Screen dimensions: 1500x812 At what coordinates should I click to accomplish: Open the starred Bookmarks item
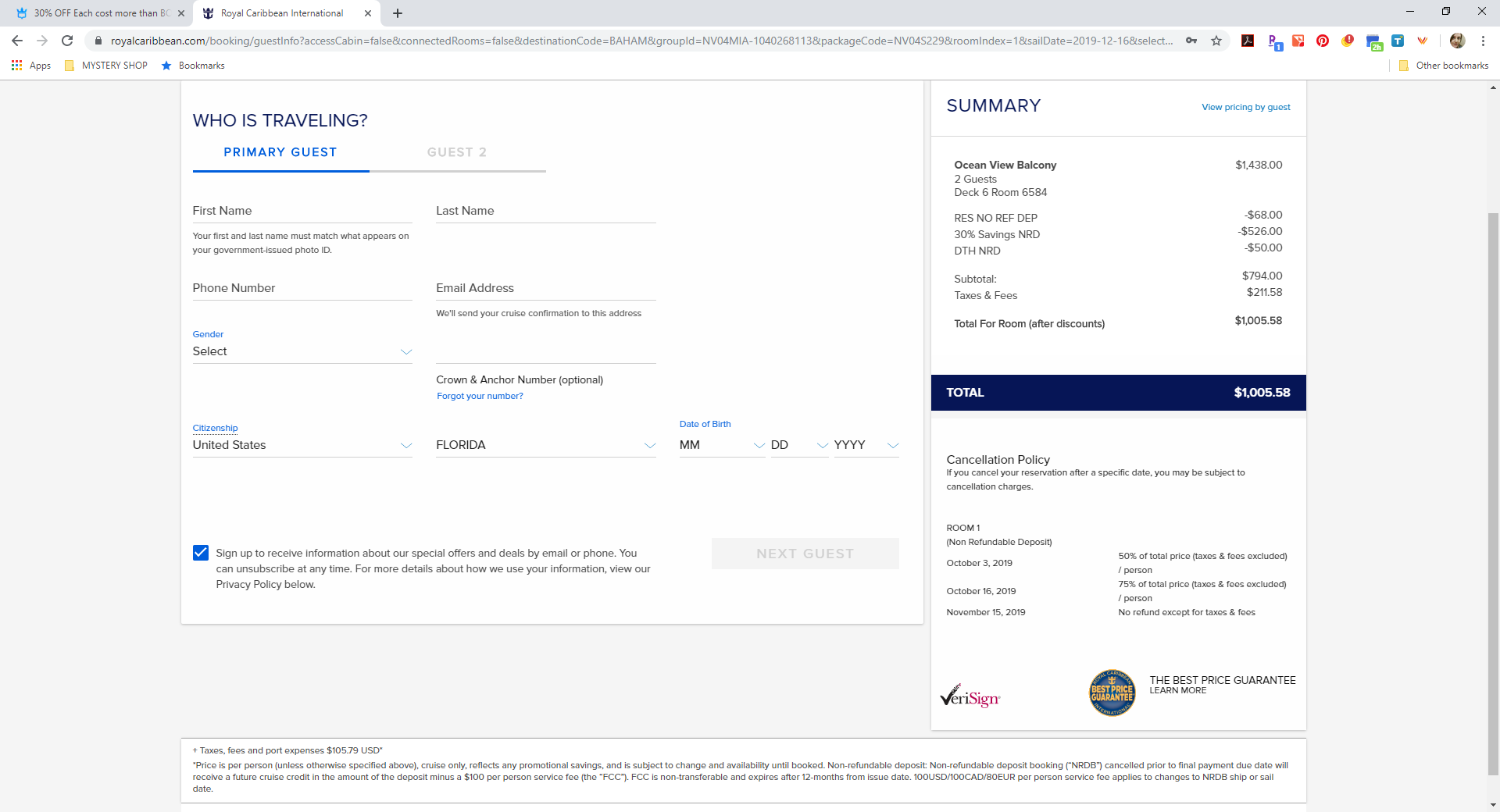pyautogui.click(x=193, y=66)
